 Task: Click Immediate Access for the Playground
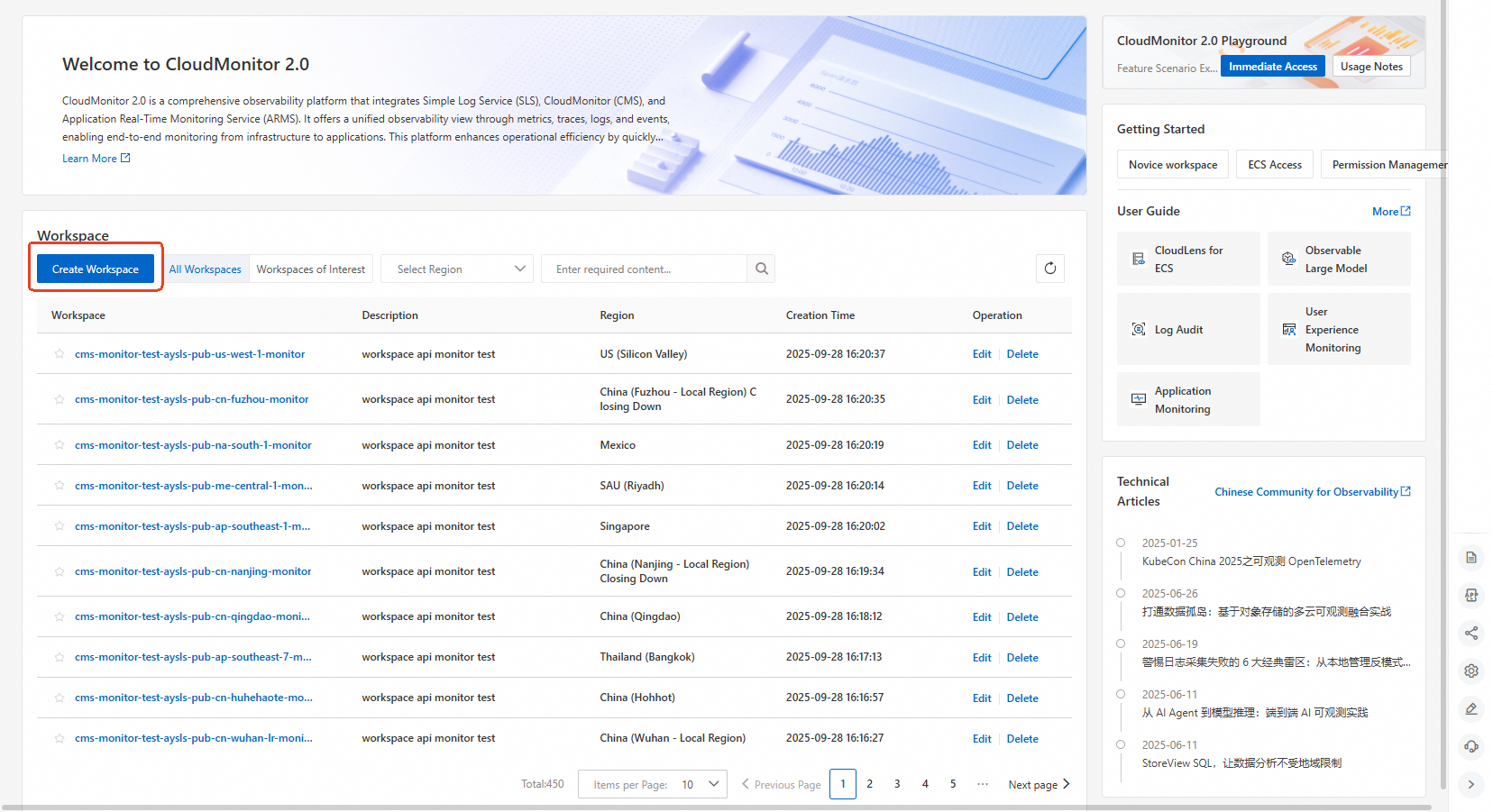[1273, 67]
